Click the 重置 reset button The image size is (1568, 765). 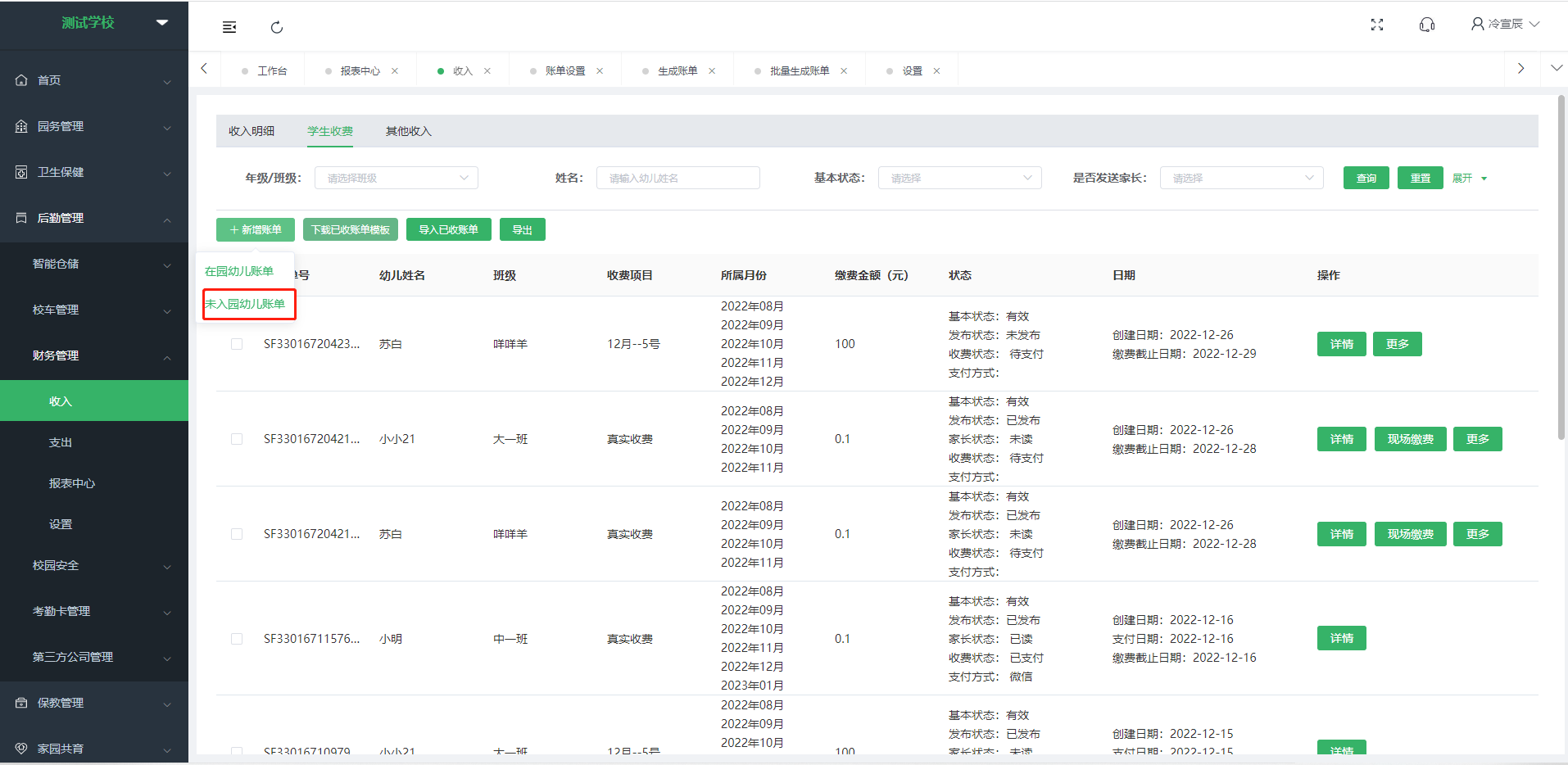coord(1421,178)
